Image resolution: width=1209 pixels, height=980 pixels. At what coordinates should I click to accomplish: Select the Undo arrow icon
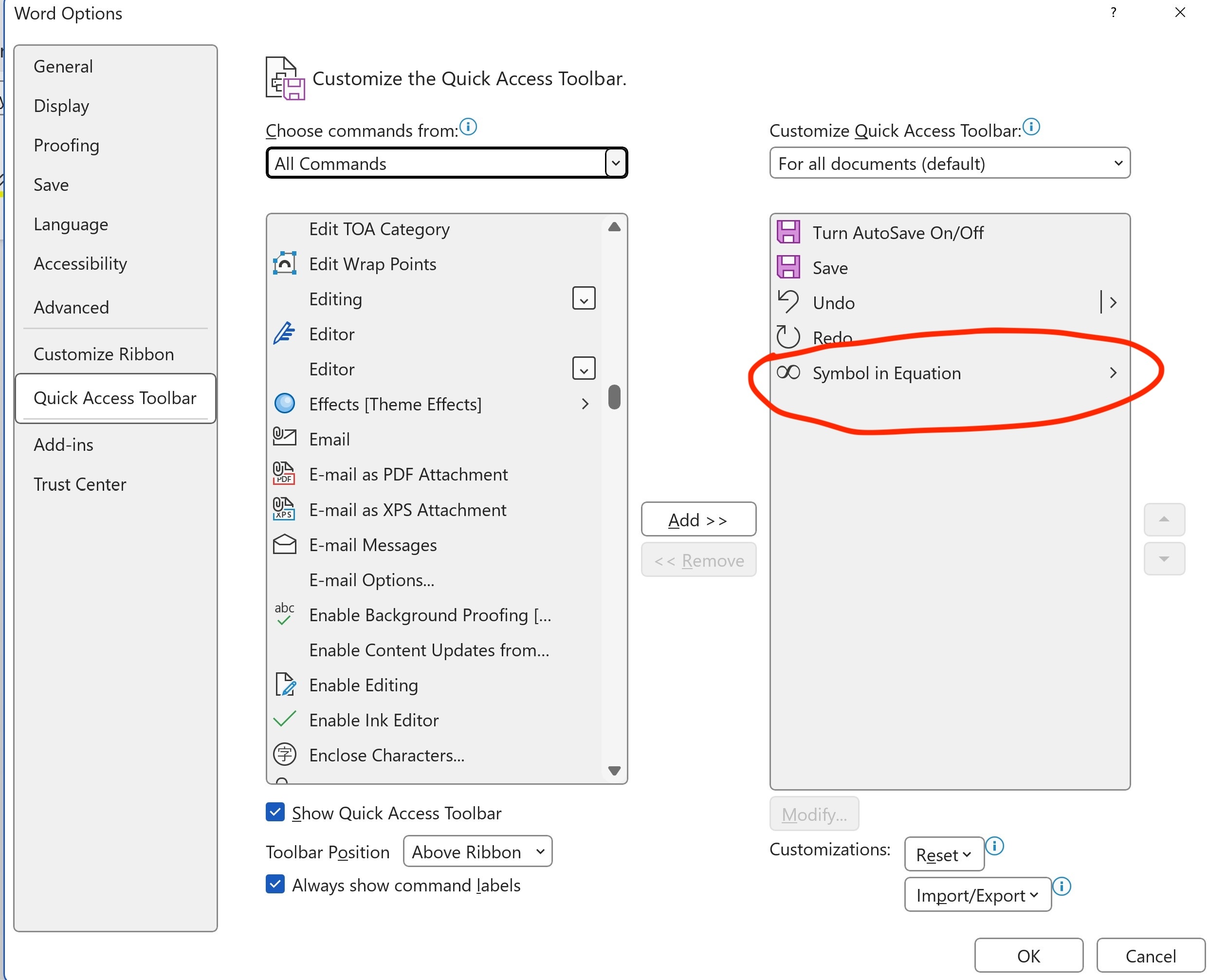coord(788,303)
